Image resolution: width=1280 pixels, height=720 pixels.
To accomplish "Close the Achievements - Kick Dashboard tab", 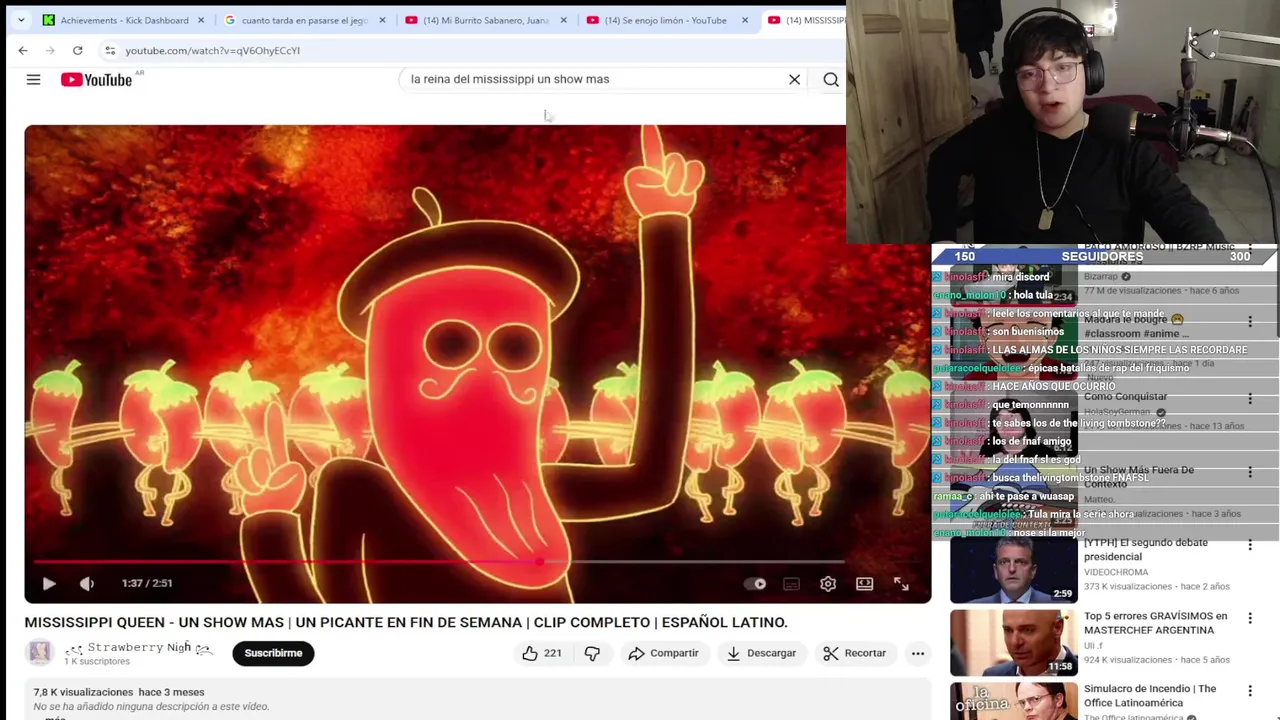I will (201, 20).
